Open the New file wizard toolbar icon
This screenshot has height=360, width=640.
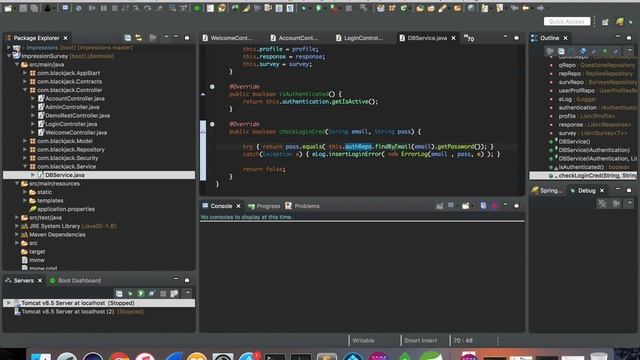point(8,8)
